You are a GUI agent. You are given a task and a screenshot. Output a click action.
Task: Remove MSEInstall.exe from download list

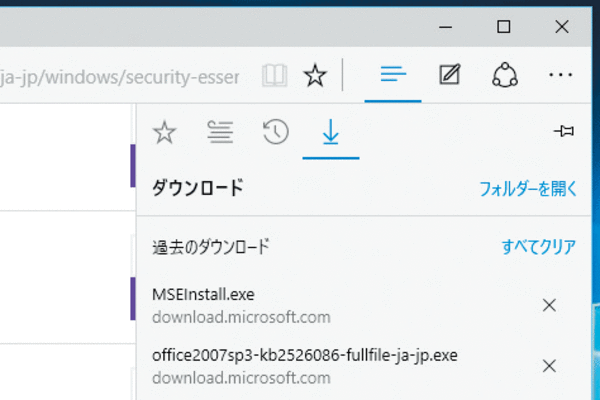[549, 305]
